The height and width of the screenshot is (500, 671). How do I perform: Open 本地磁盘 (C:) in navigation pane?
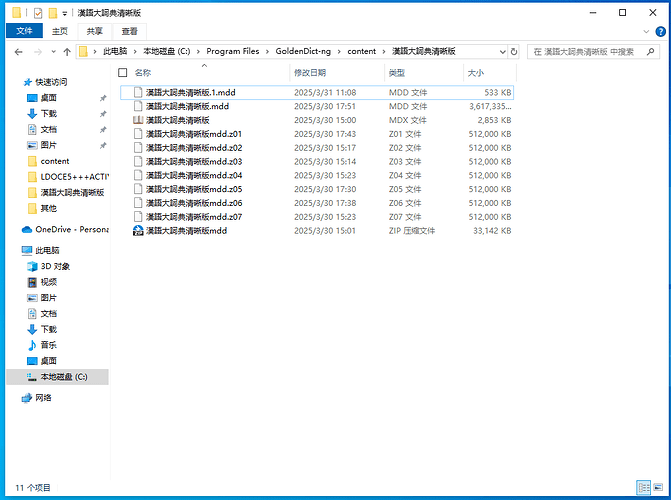tap(64, 377)
